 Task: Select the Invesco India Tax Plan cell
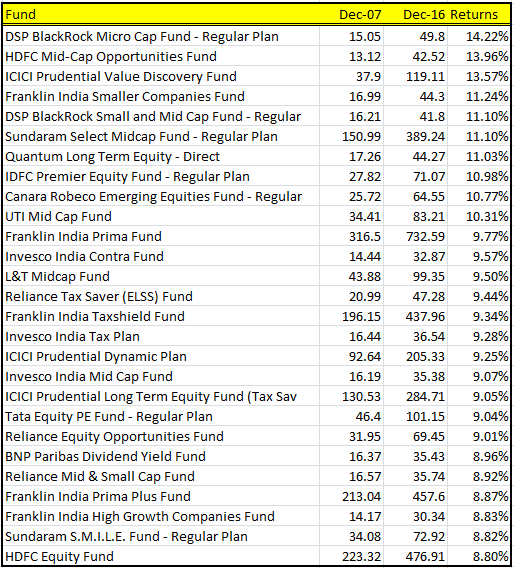[161, 337]
